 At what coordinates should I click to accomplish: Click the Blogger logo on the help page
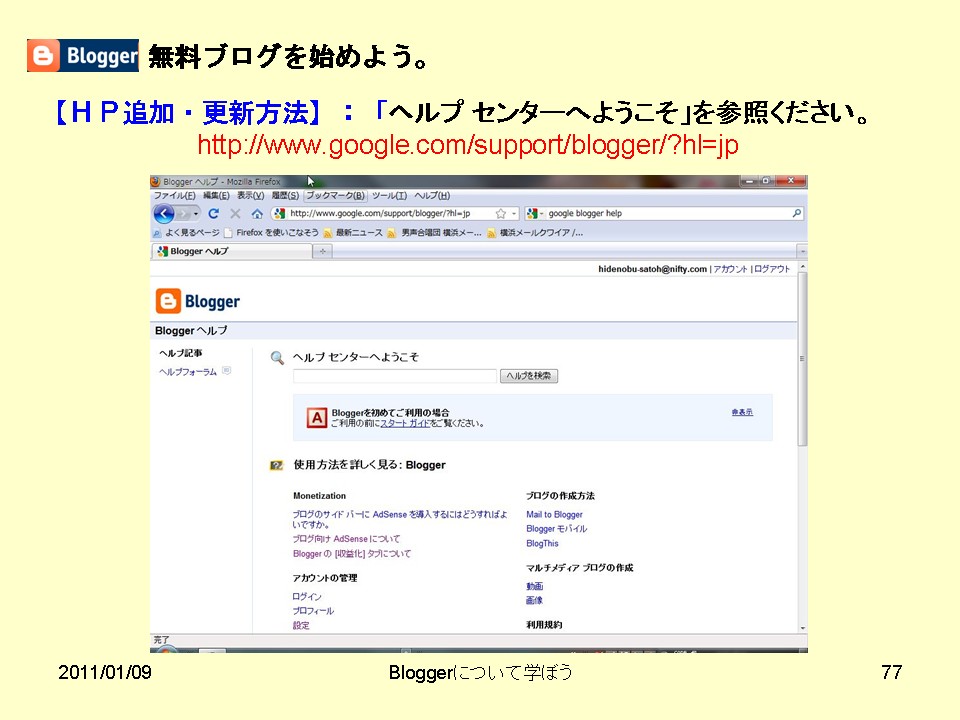(x=198, y=299)
